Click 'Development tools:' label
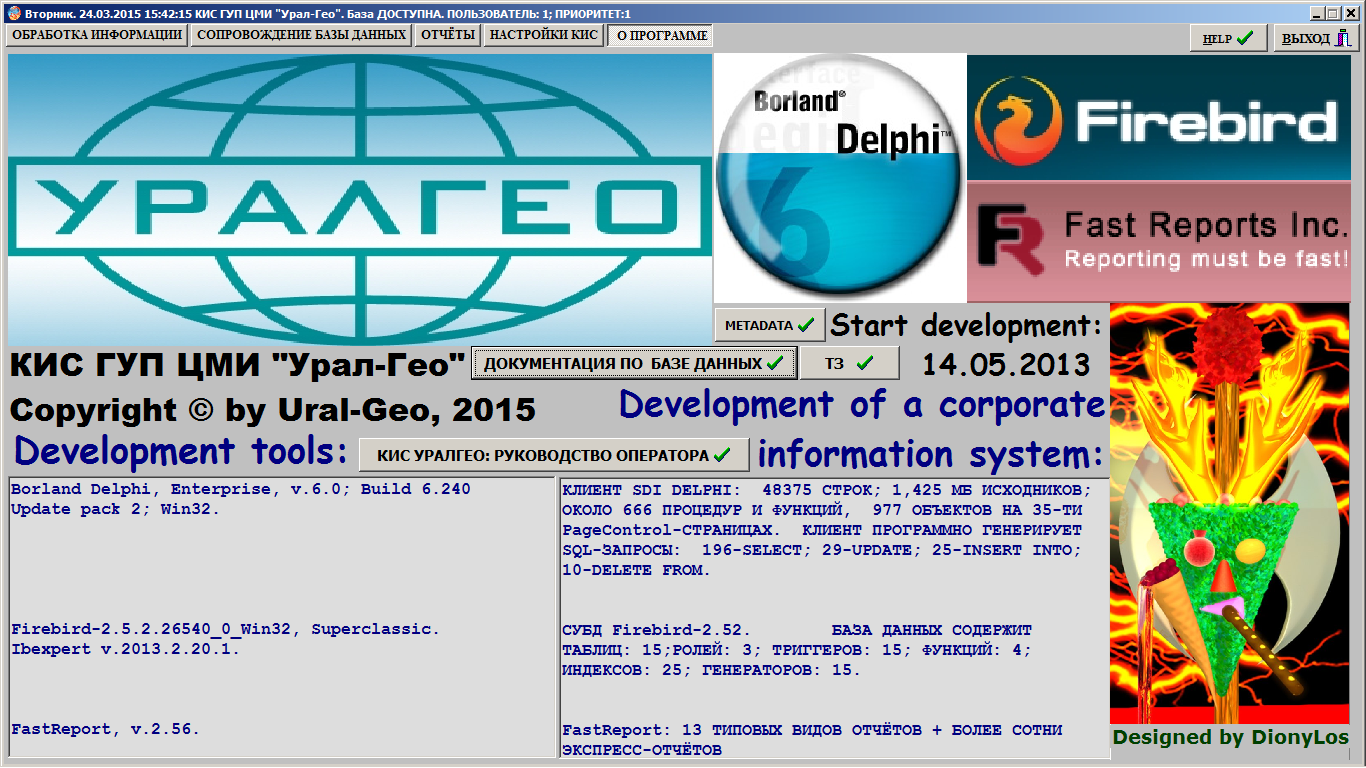 pos(181,451)
